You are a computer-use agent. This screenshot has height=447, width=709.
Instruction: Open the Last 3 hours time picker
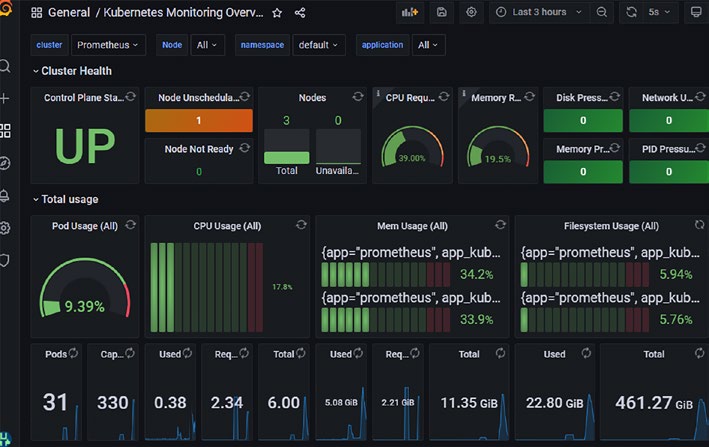pos(539,12)
